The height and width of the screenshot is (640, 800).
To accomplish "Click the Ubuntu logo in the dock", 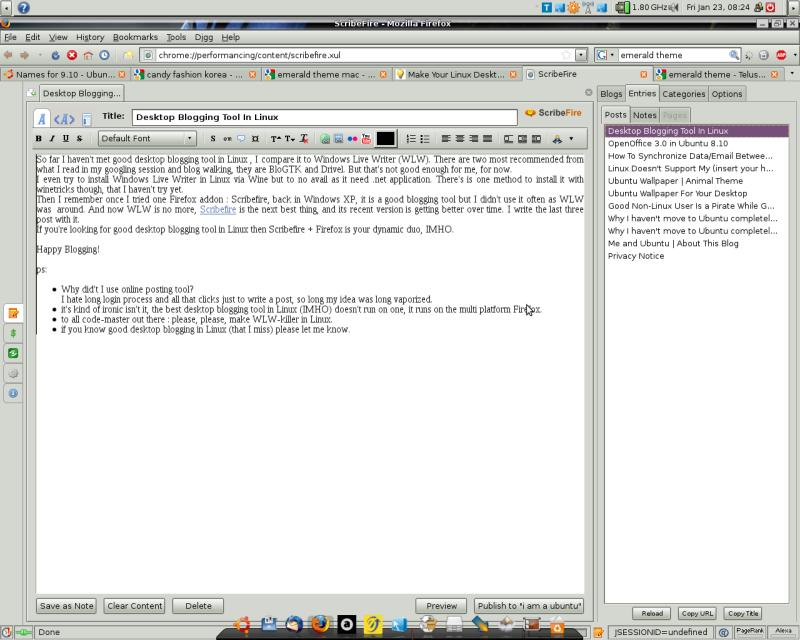I will pyautogui.click(x=243, y=624).
